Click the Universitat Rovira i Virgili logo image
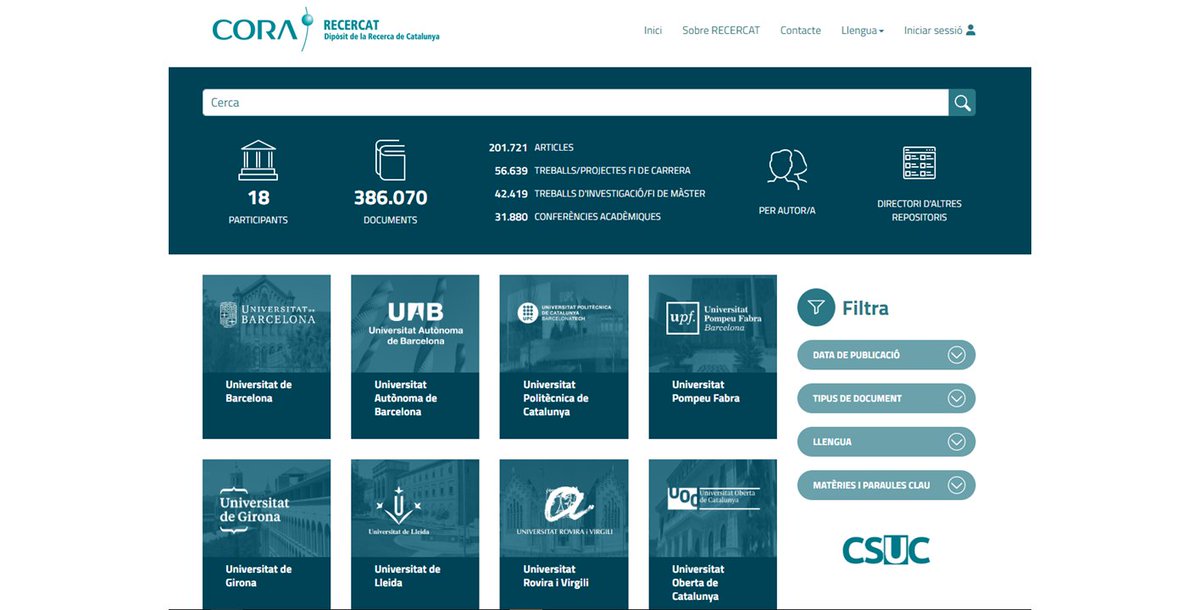1200x610 pixels. pos(564,508)
